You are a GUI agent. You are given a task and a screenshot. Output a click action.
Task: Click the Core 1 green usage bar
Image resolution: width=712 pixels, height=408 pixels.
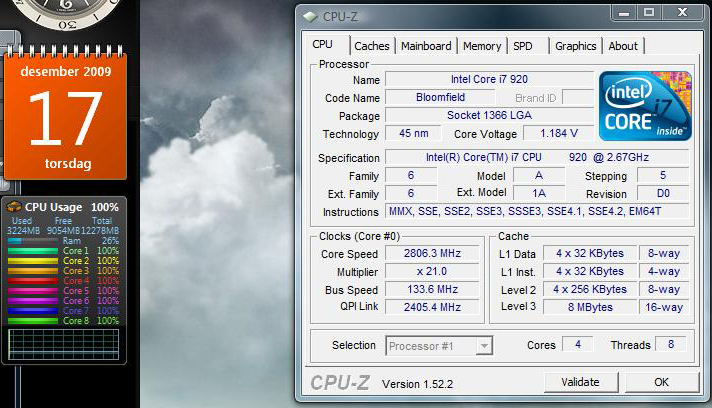pyautogui.click(x=33, y=251)
